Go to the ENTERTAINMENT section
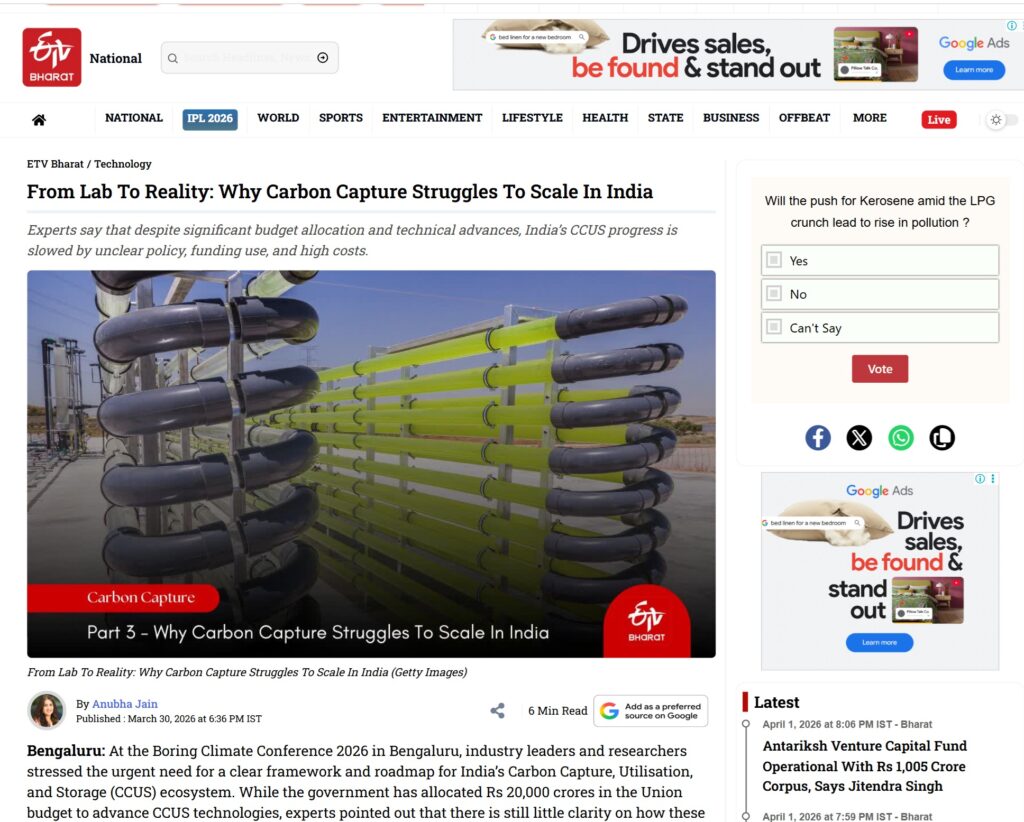This screenshot has width=1024, height=822. click(432, 118)
